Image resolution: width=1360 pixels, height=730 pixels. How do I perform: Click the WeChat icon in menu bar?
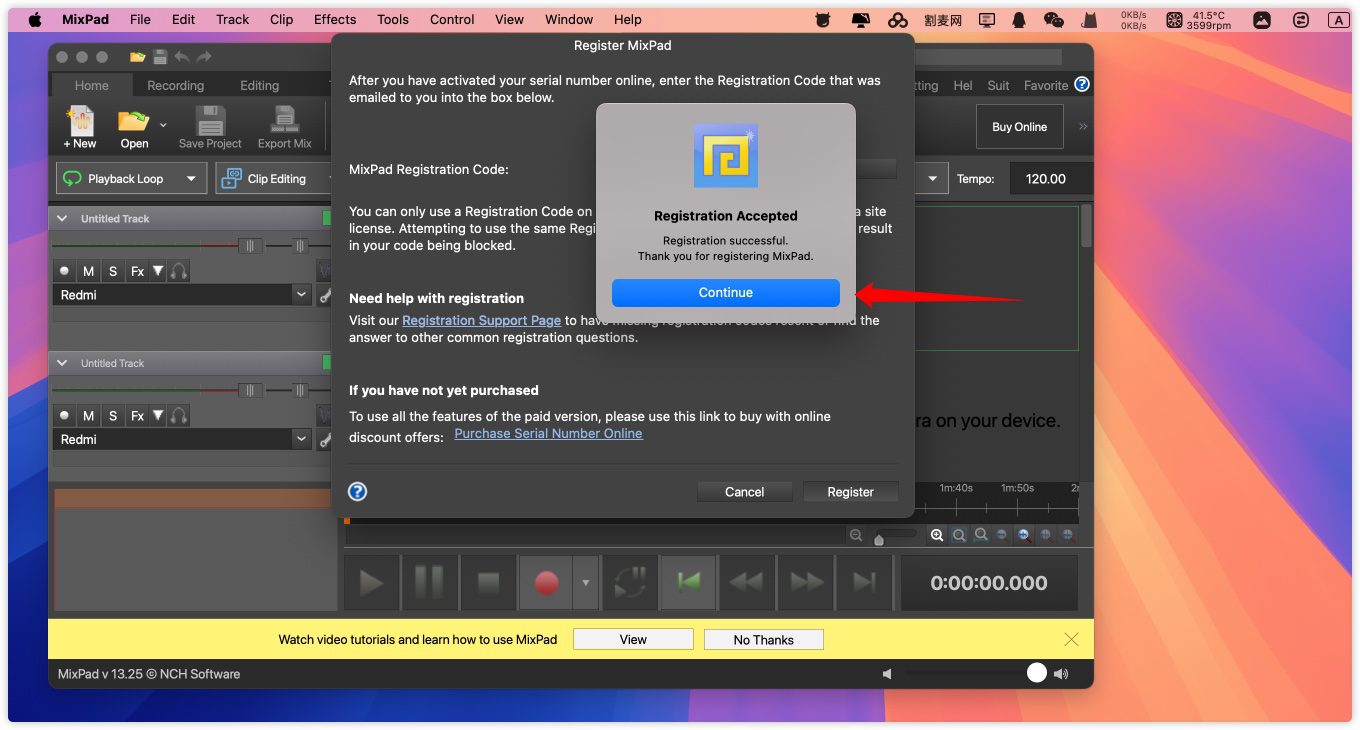tap(1053, 19)
